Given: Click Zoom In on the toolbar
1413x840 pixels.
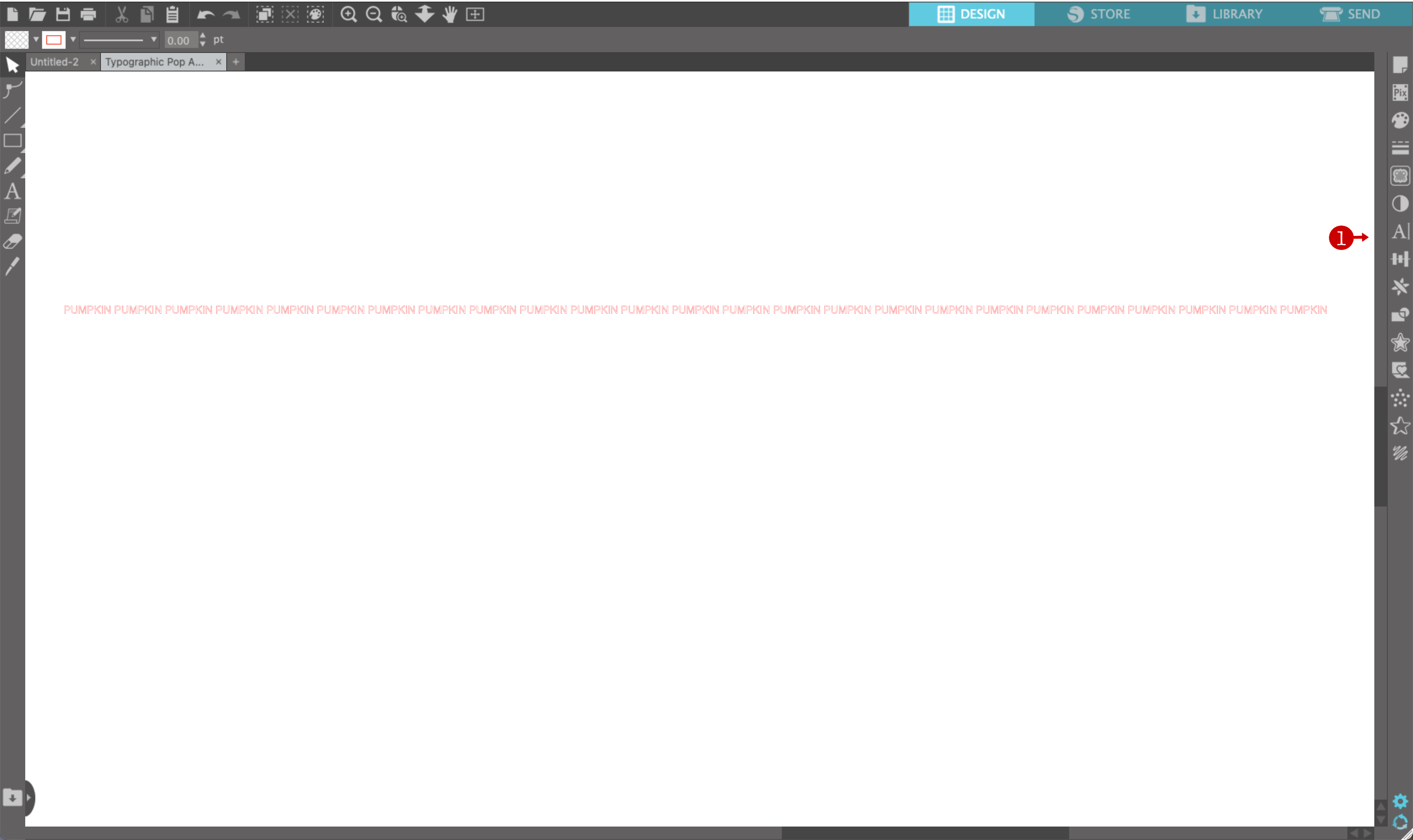Looking at the screenshot, I should 349,14.
